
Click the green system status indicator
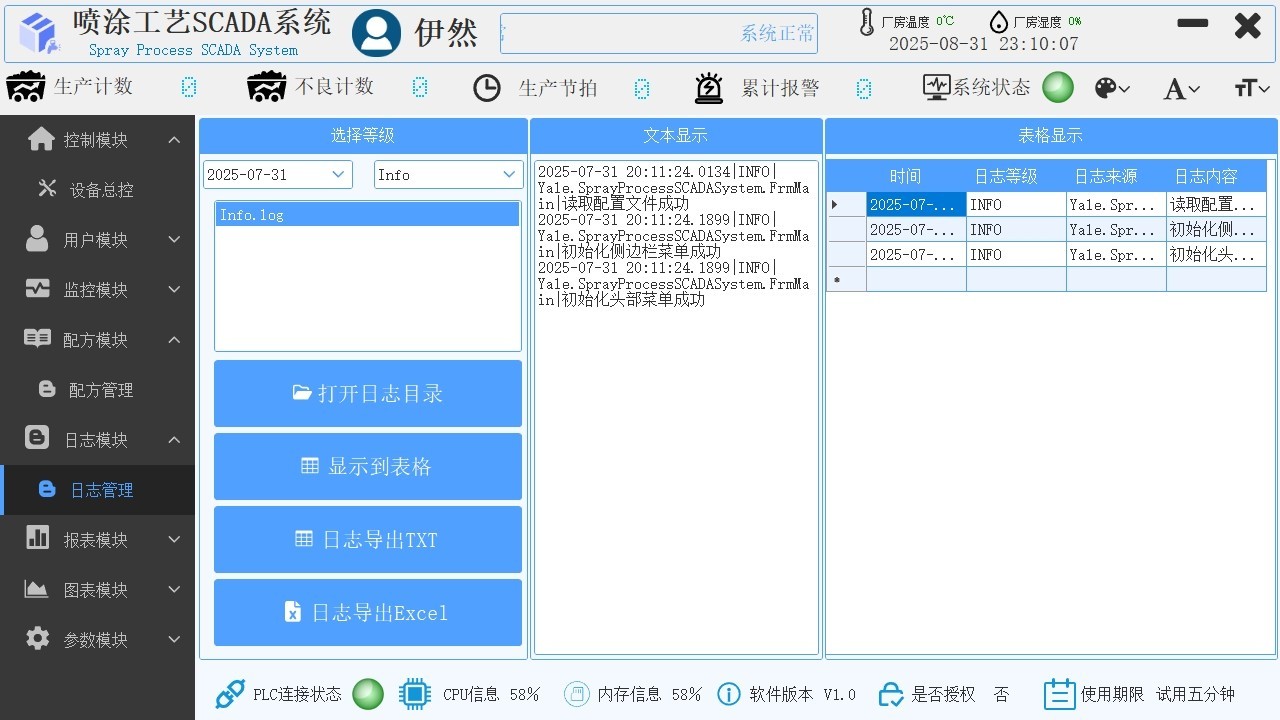point(1058,87)
